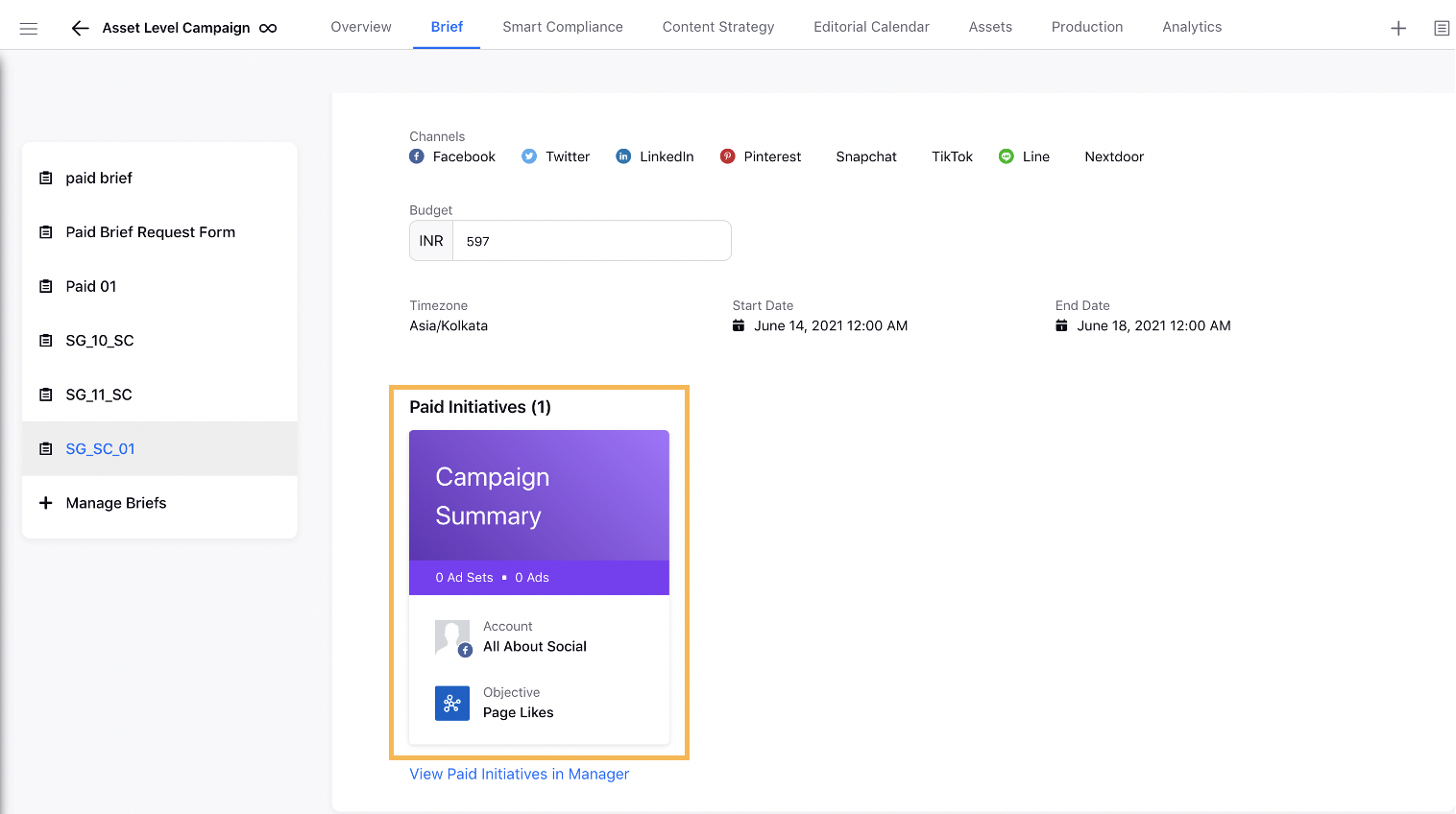The width and height of the screenshot is (1456, 814).
Task: Click the brief icon next to SG_10_SC
Action: (x=45, y=341)
